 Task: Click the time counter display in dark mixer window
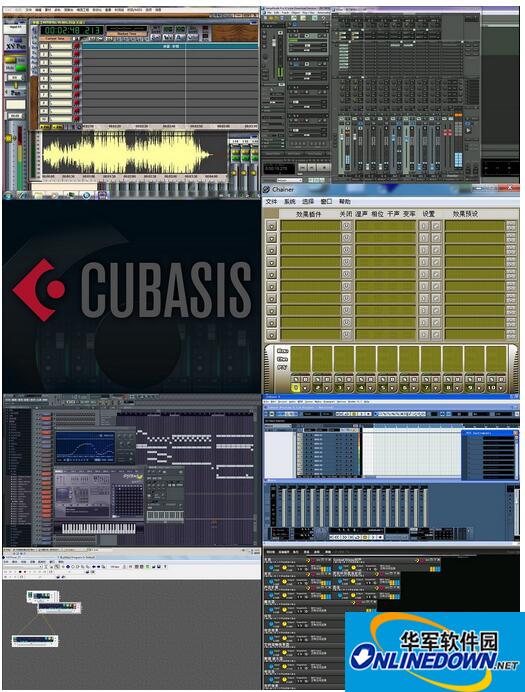[278, 168]
